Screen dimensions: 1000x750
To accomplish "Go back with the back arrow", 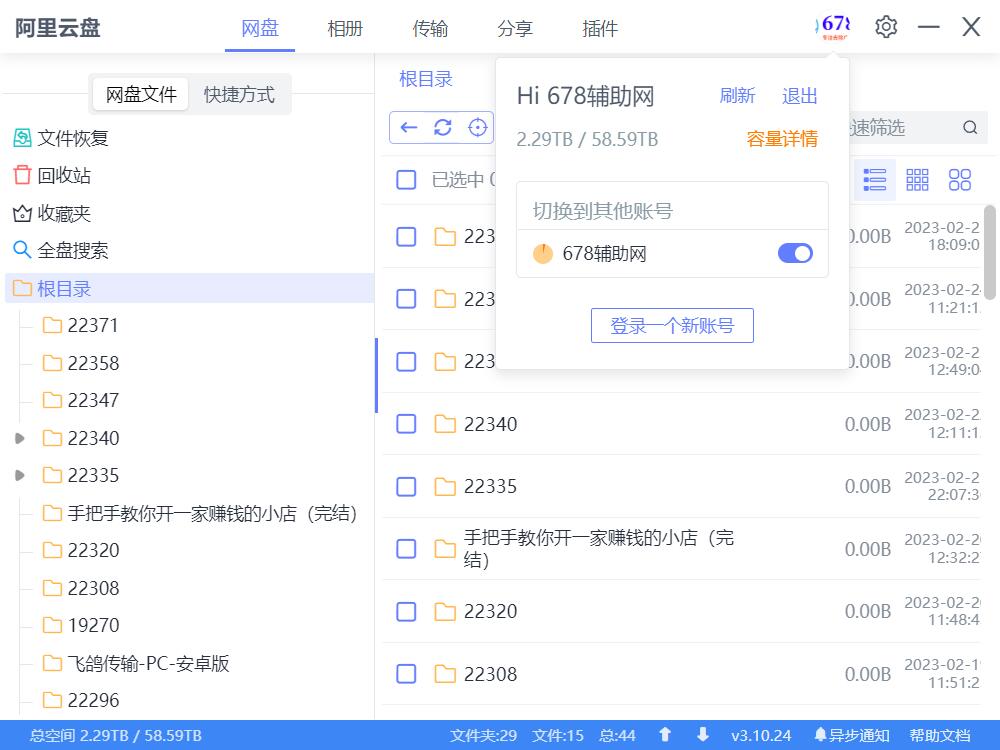I will [x=409, y=127].
